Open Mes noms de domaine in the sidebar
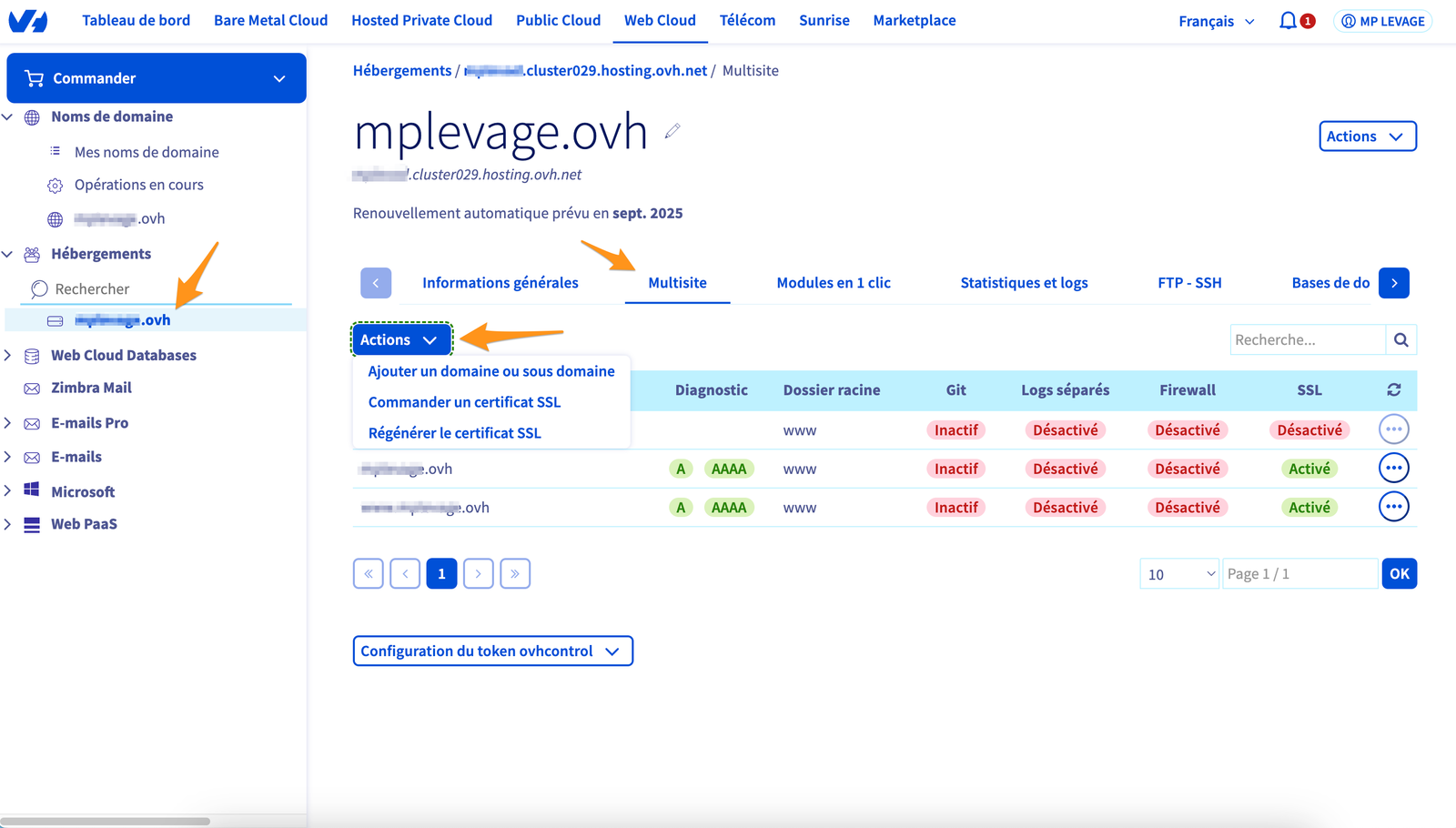1456x828 pixels. pos(147,152)
